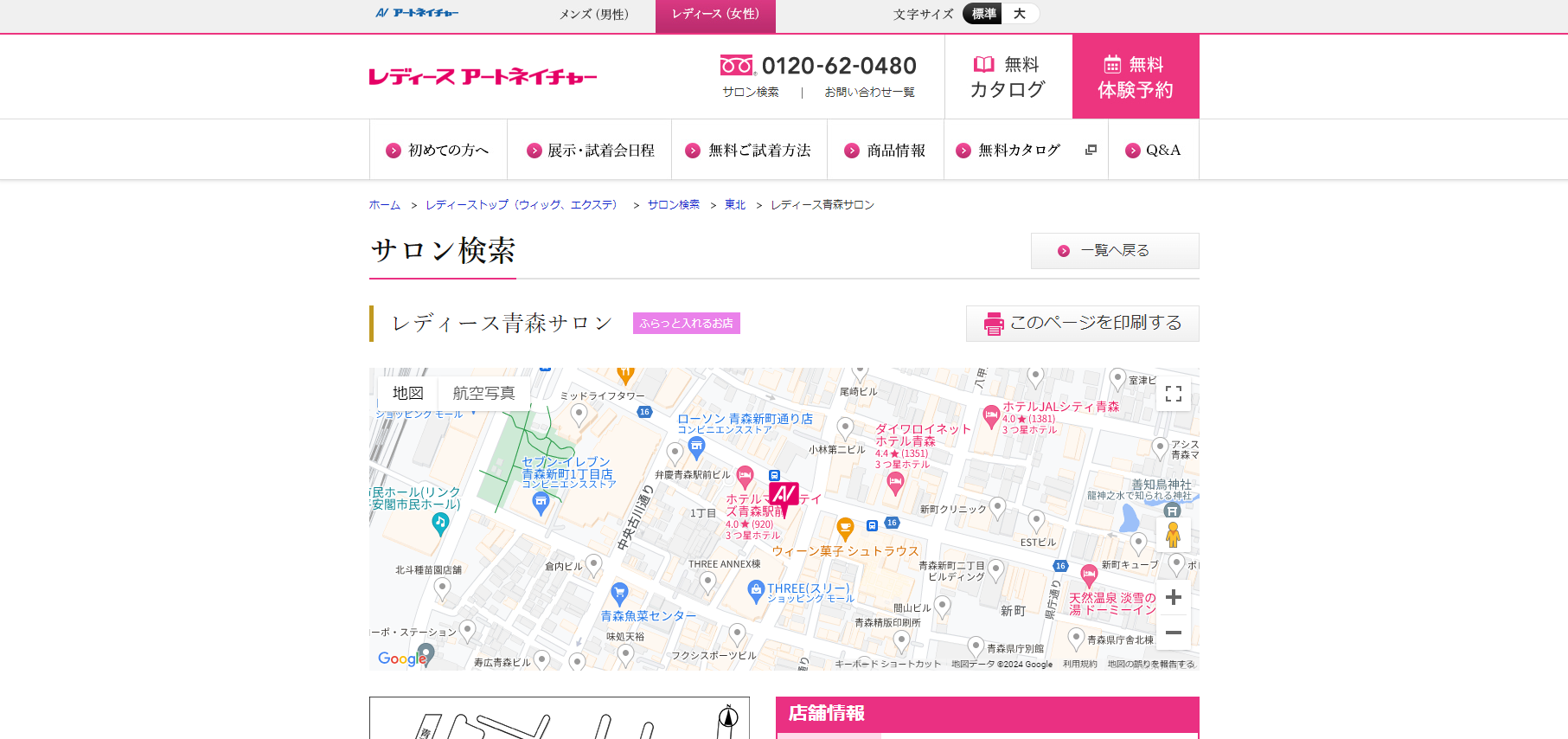Image resolution: width=1568 pixels, height=739 pixels.
Task: Zoom in on the map
Action: click(1174, 597)
